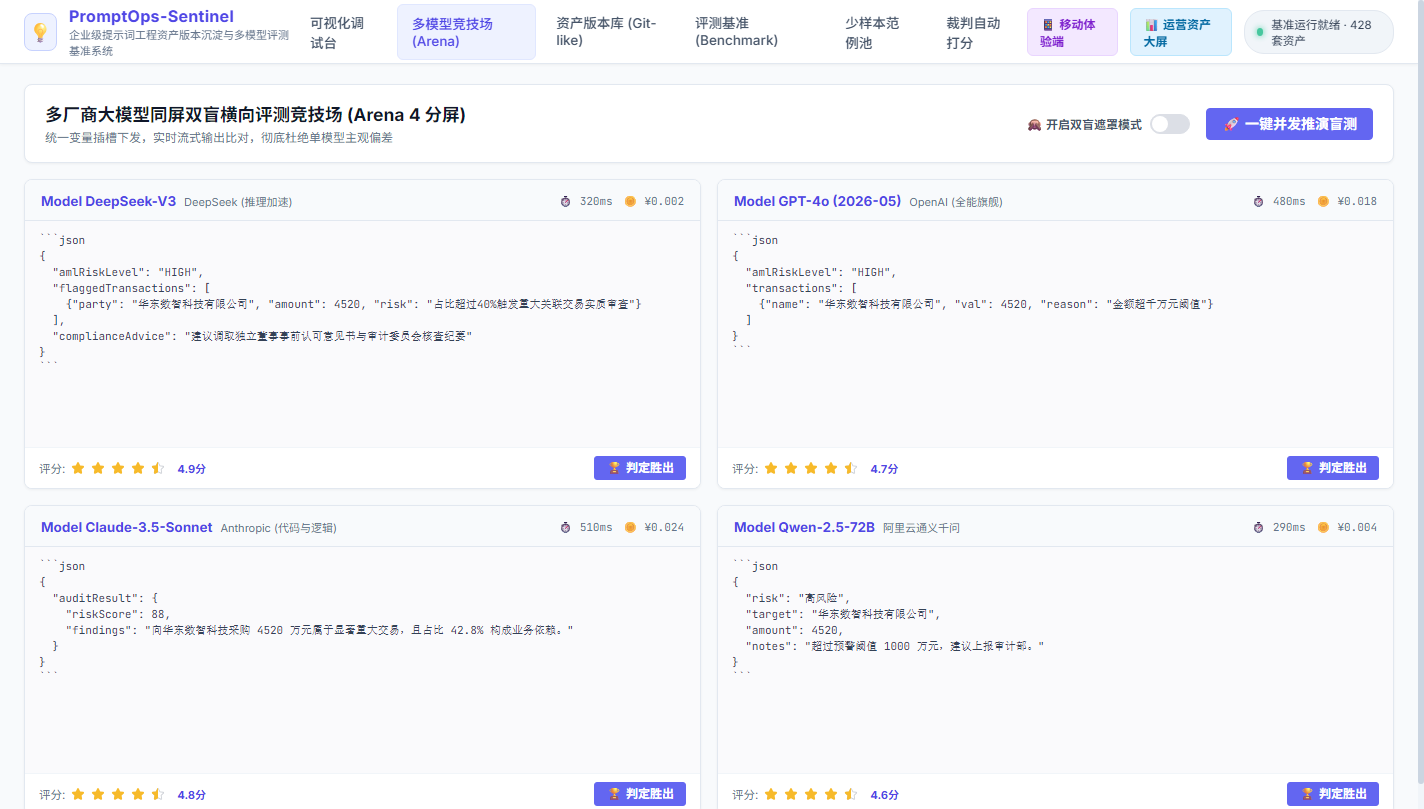Click the 480ms latency value
1424x809 pixels.
tap(1289, 201)
